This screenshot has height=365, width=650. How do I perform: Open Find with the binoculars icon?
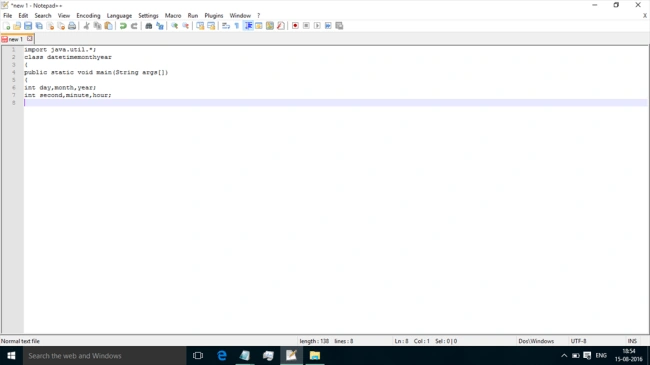point(148,26)
